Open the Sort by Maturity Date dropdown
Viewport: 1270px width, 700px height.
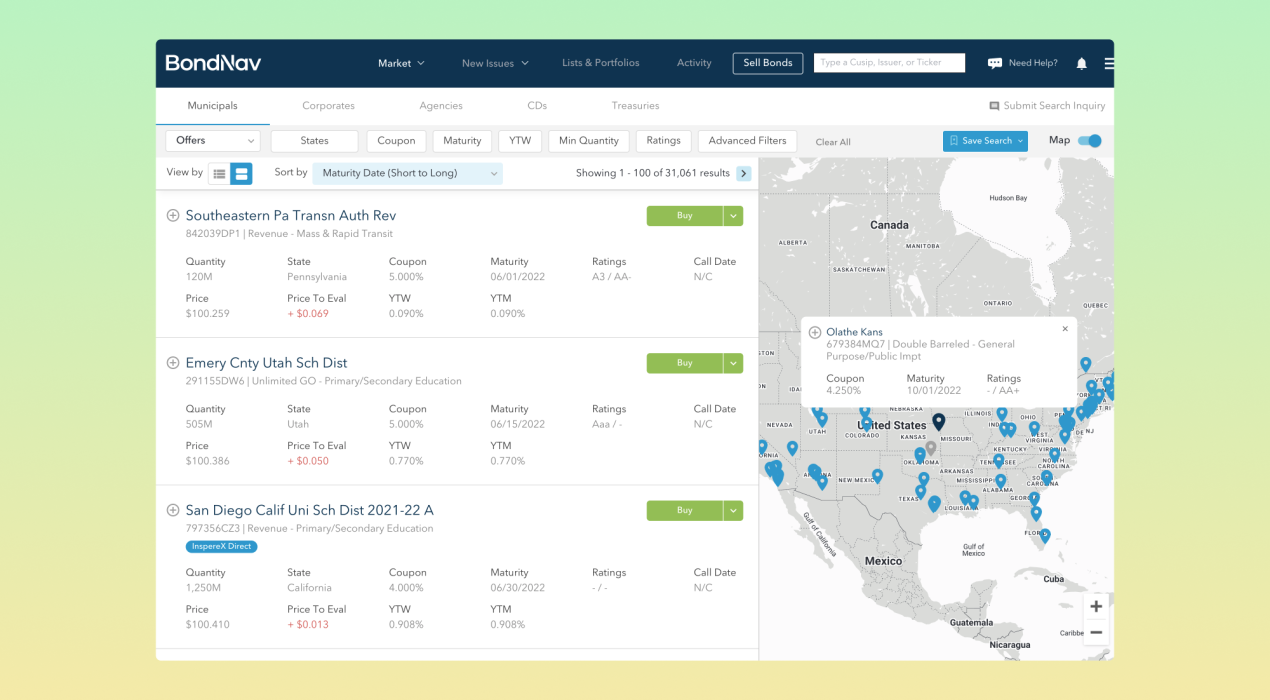(408, 173)
